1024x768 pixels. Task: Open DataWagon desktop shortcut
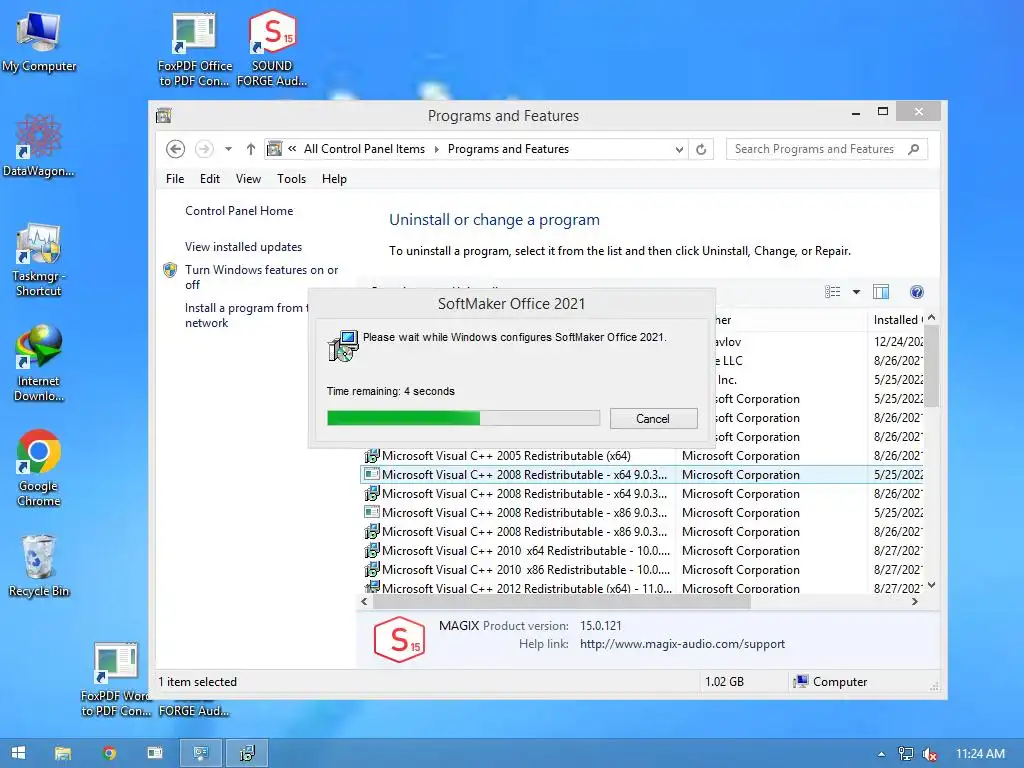click(x=39, y=145)
